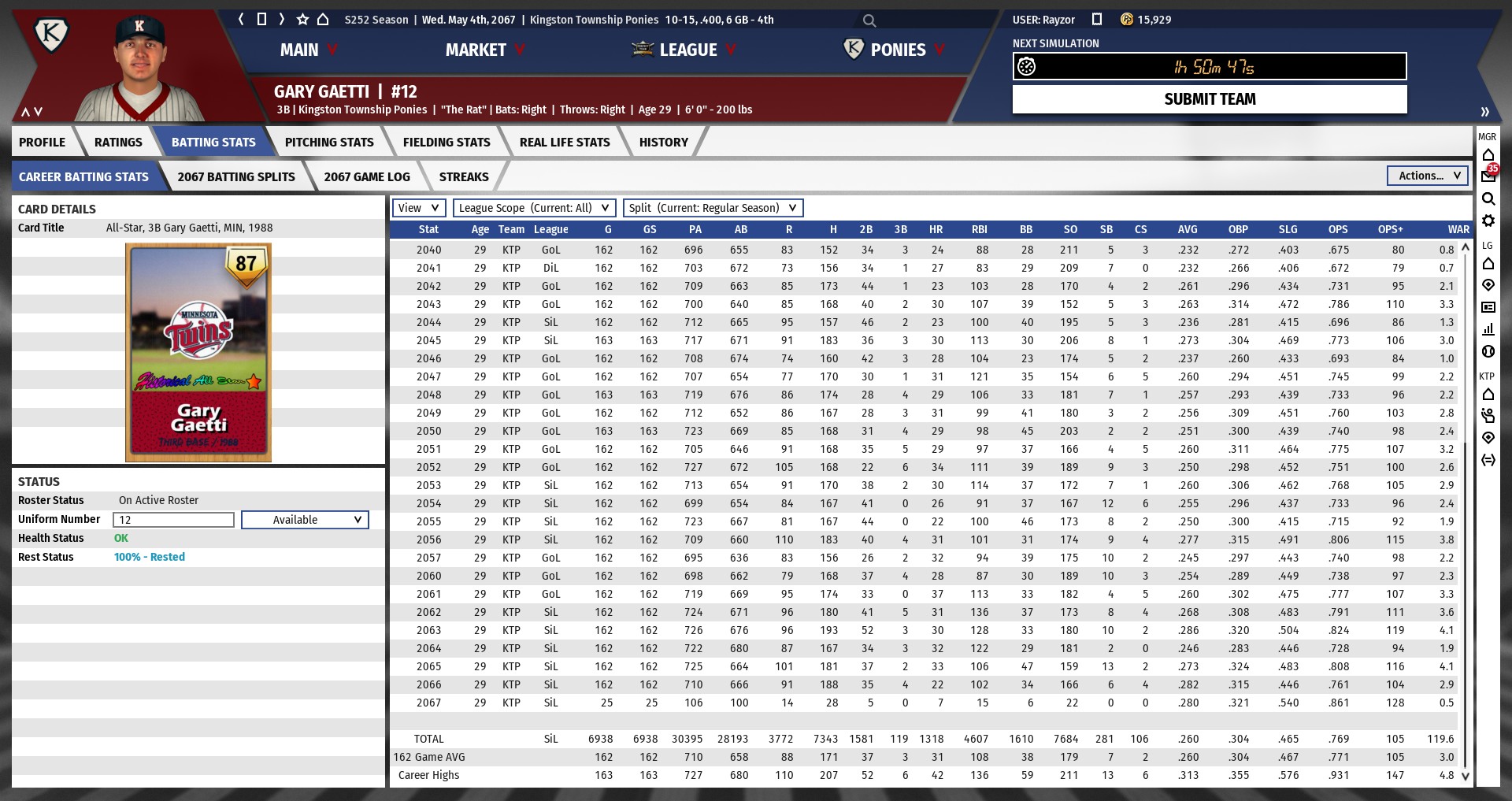Viewport: 1512px width, 801px height.
Task: Sort the table by the WAR column header
Action: pos(1458,229)
